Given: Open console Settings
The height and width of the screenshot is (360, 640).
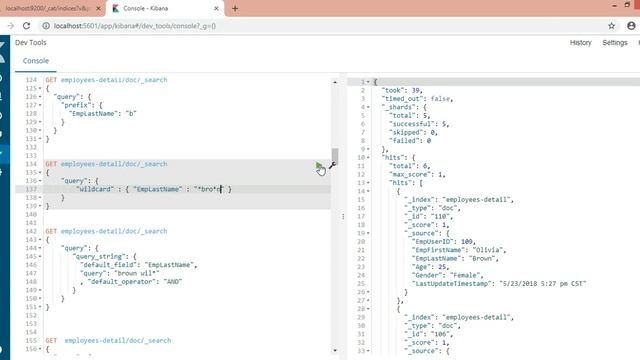Looking at the screenshot, I should pos(615,42).
